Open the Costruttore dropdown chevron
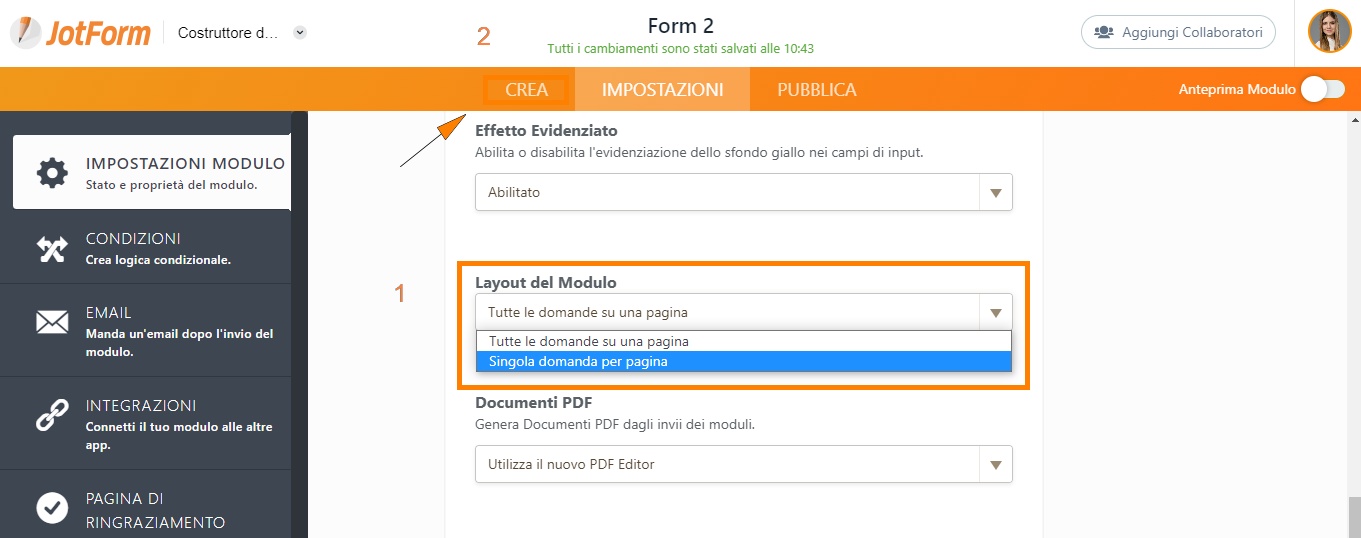1361x538 pixels. [300, 32]
